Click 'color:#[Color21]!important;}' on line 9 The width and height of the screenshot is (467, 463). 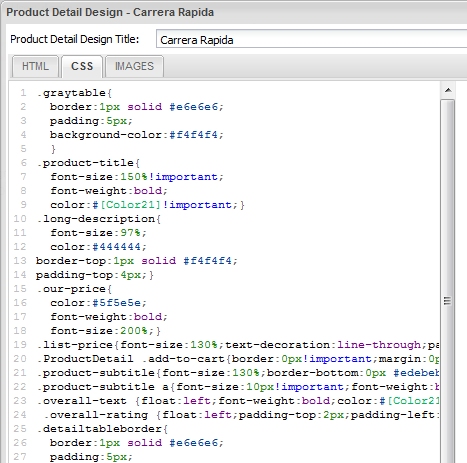coord(147,205)
